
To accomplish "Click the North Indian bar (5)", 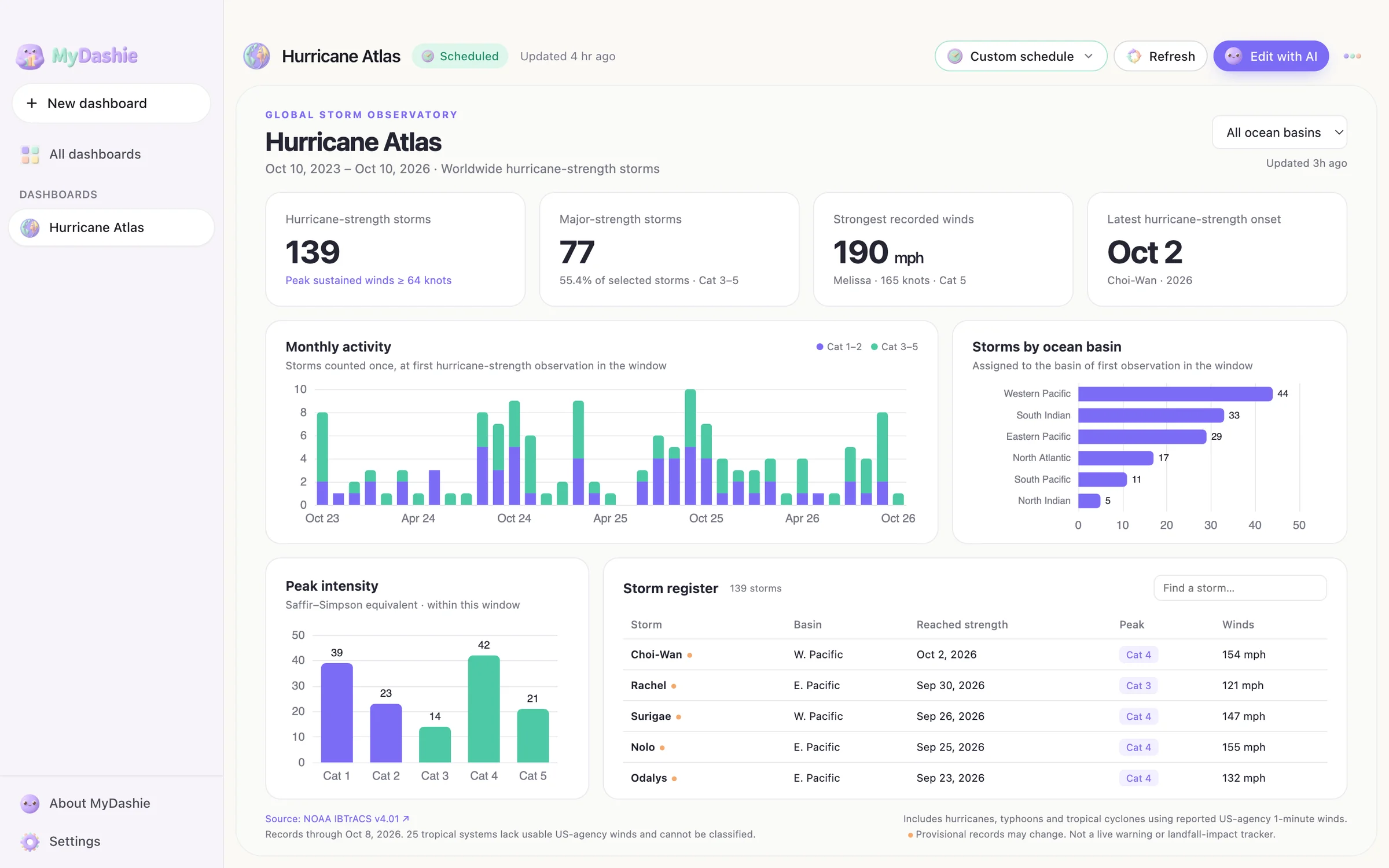I will coord(1089,501).
